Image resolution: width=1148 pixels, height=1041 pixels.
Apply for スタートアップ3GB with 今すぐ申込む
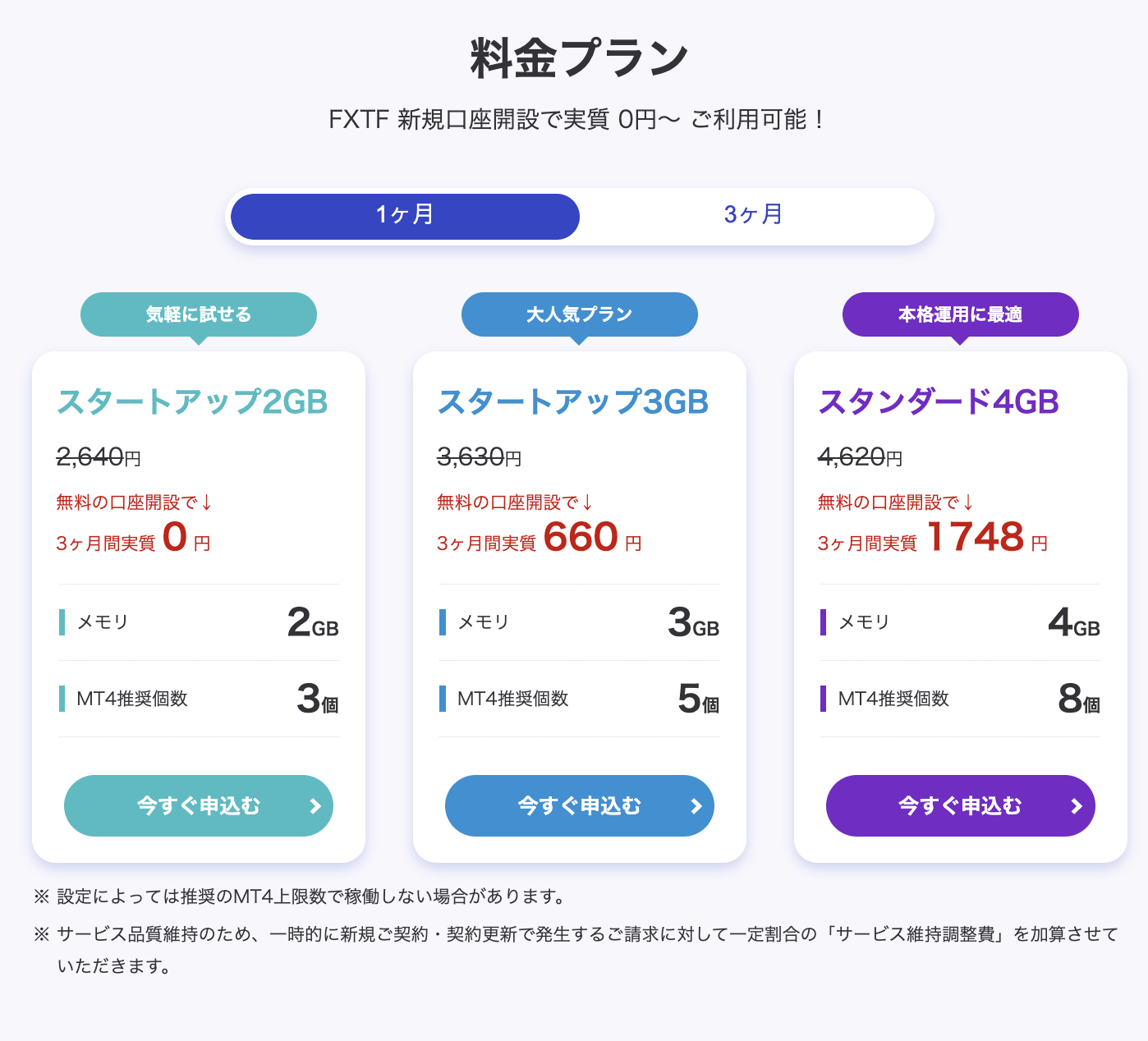coord(580,805)
